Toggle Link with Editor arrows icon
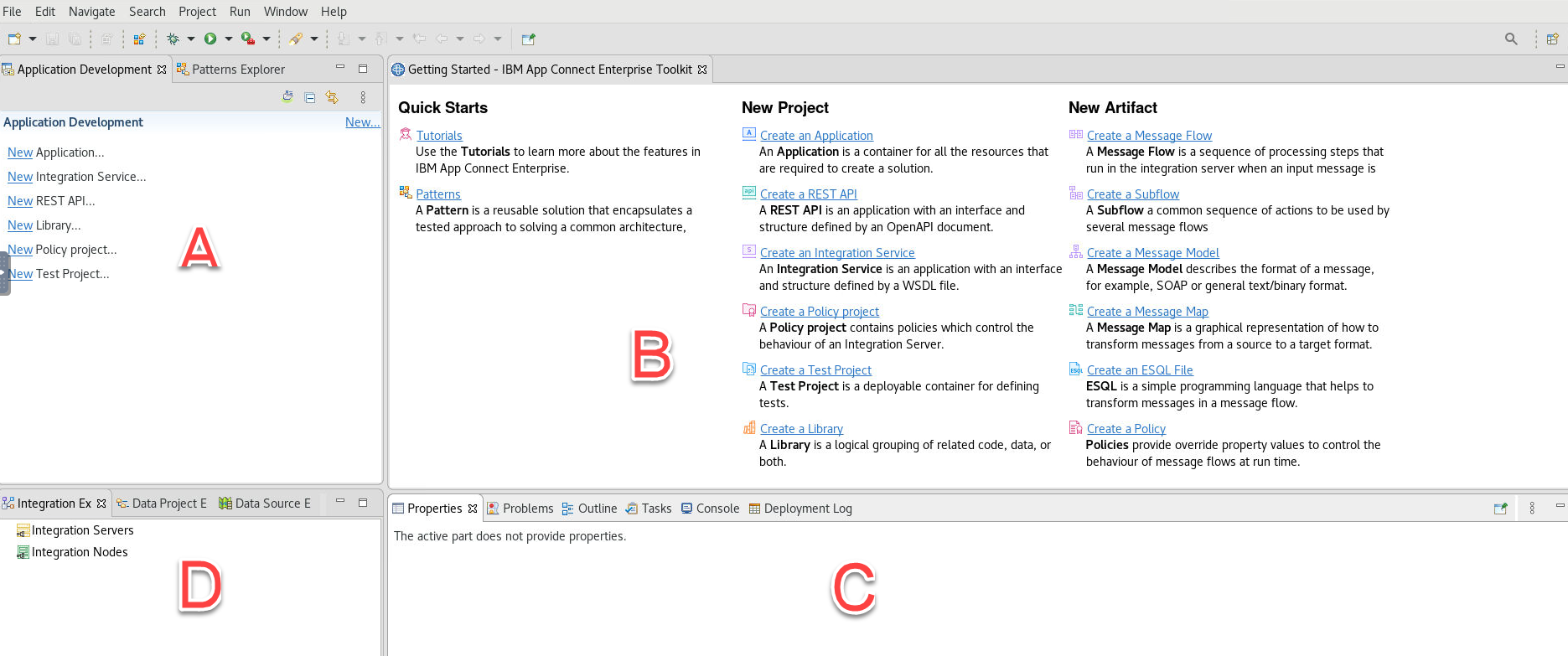The height and width of the screenshot is (656, 1568). [332, 97]
